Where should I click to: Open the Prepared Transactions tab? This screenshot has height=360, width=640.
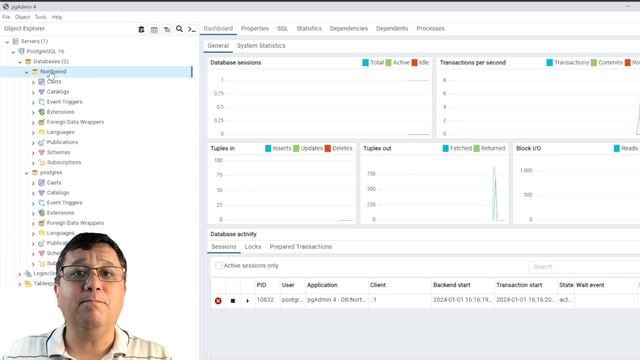pos(300,247)
